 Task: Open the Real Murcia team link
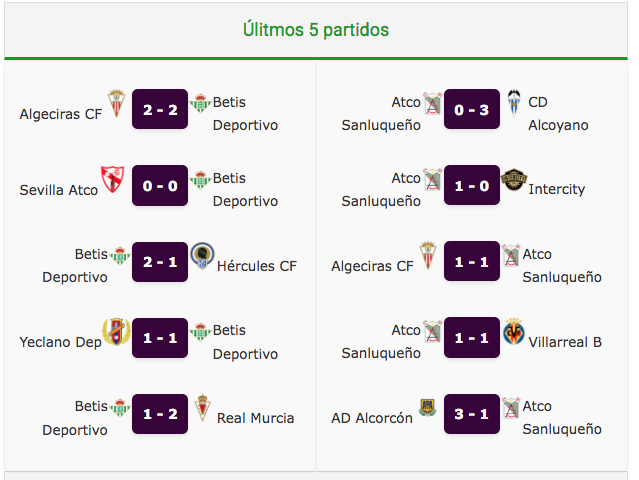coord(256,418)
